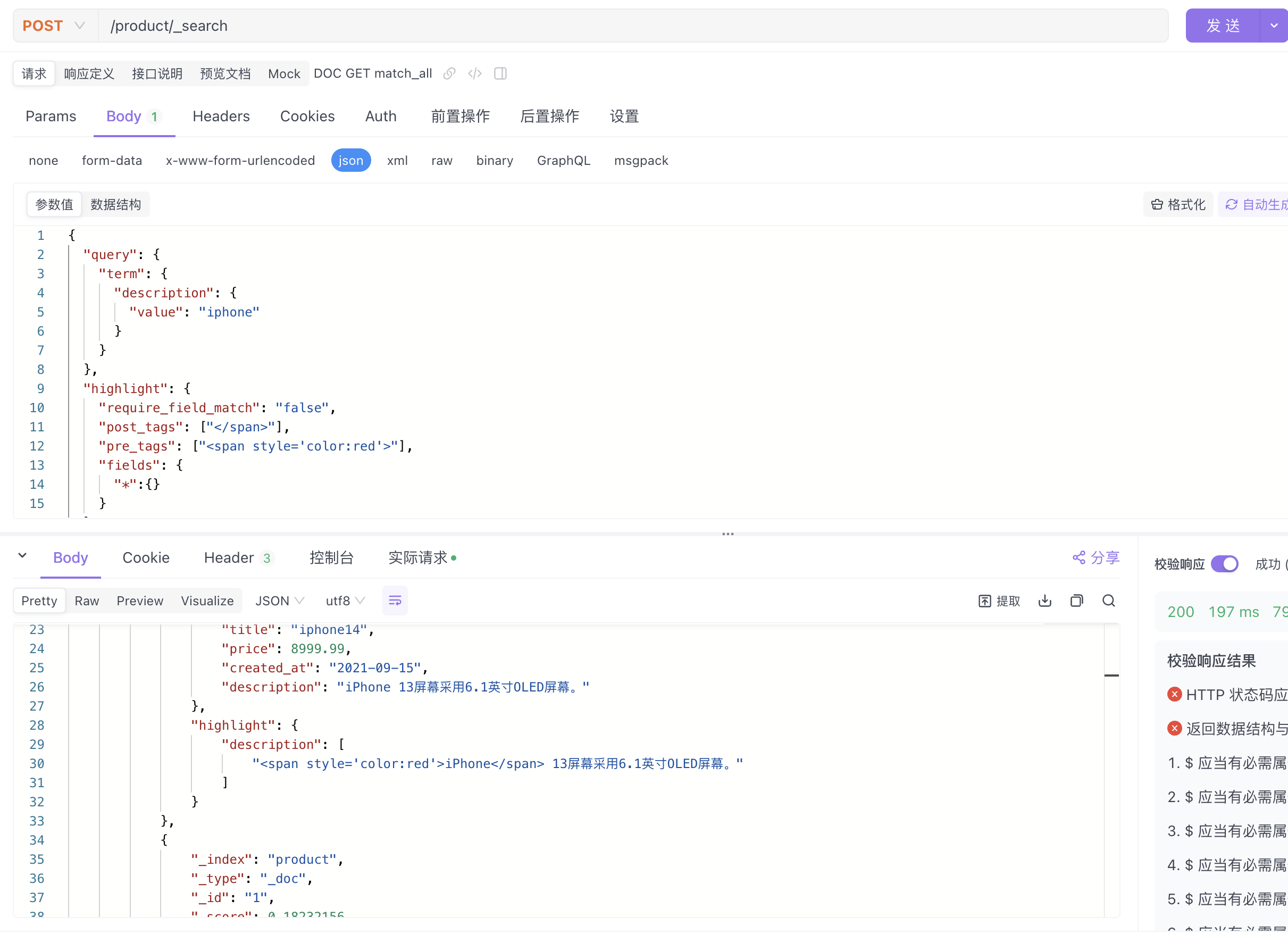Copy the response body to clipboard
1288x934 pixels.
click(1076, 601)
